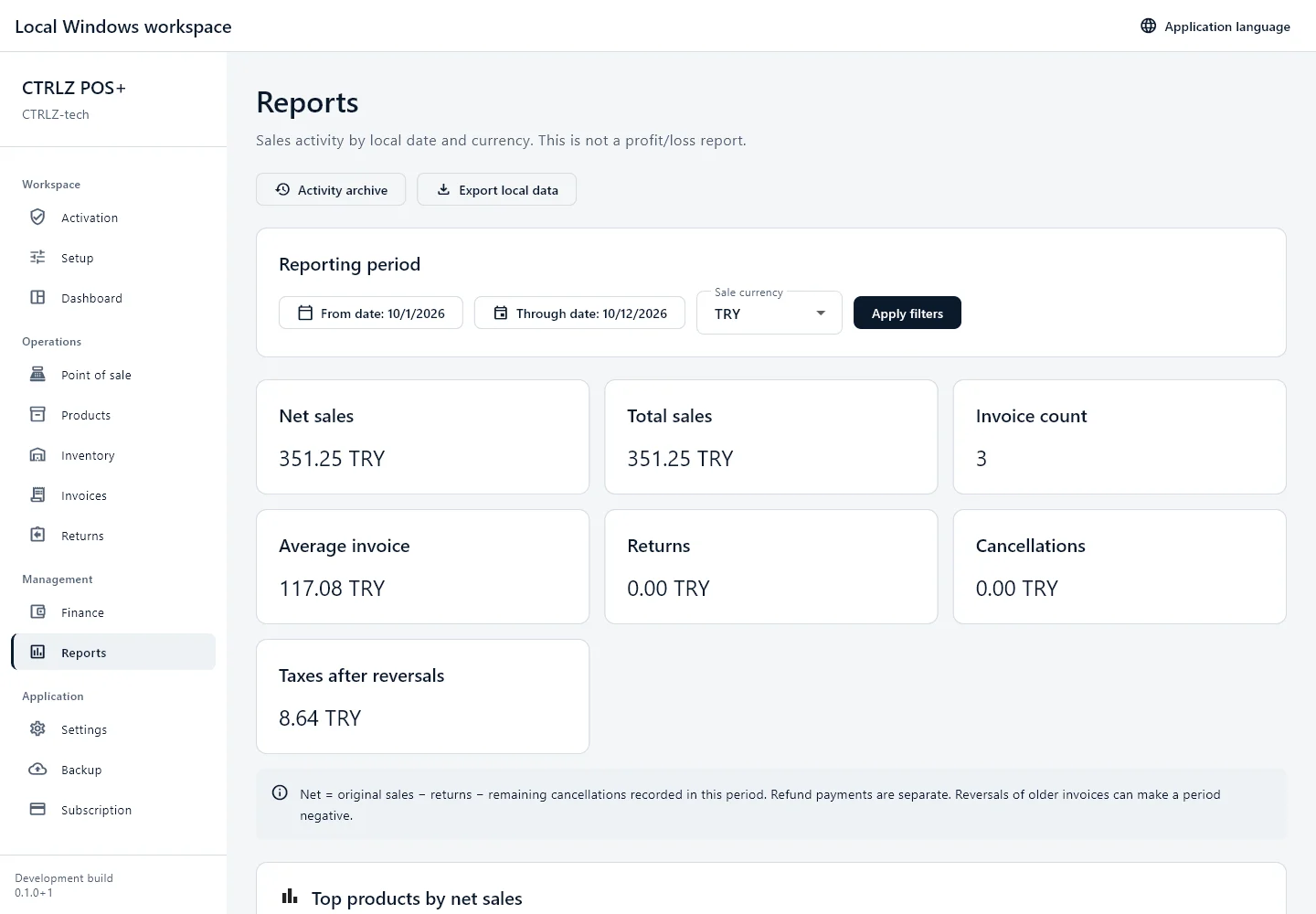1316x914 pixels.
Task: Pick the Through date 10/12/2026
Action: click(x=579, y=314)
